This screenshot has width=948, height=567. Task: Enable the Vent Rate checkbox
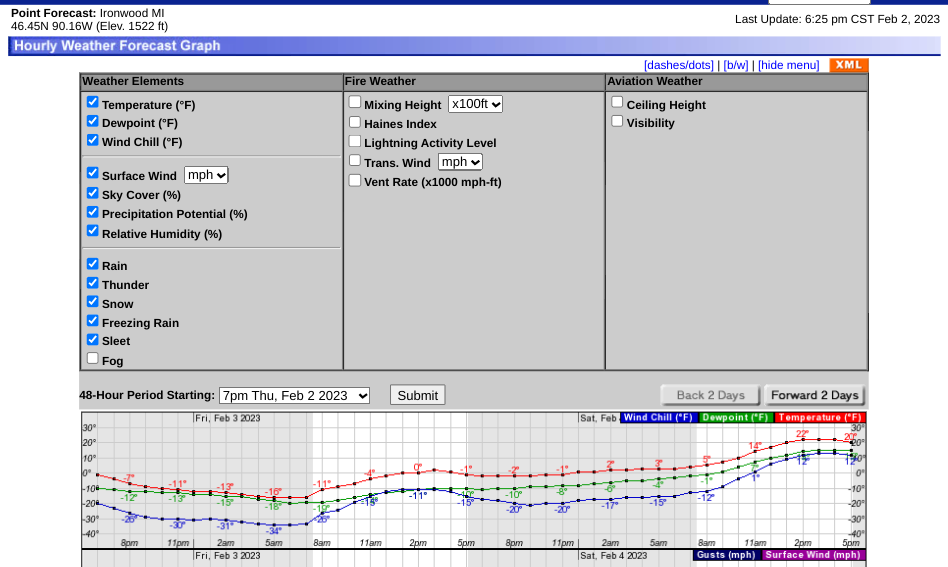tap(355, 180)
